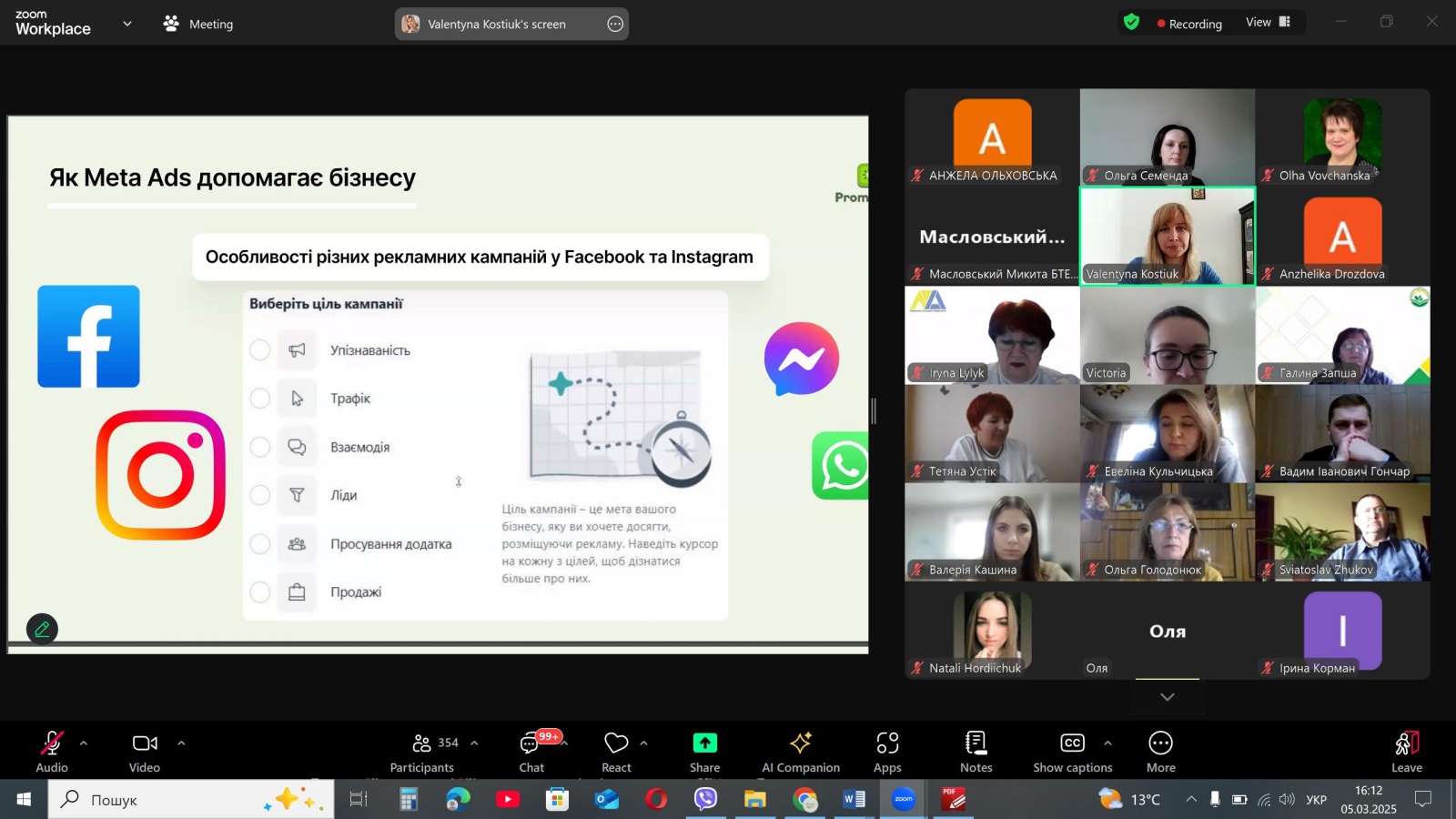Unmute microphone with the Audio button
Image resolution: width=1456 pixels, height=819 pixels.
tap(52, 752)
